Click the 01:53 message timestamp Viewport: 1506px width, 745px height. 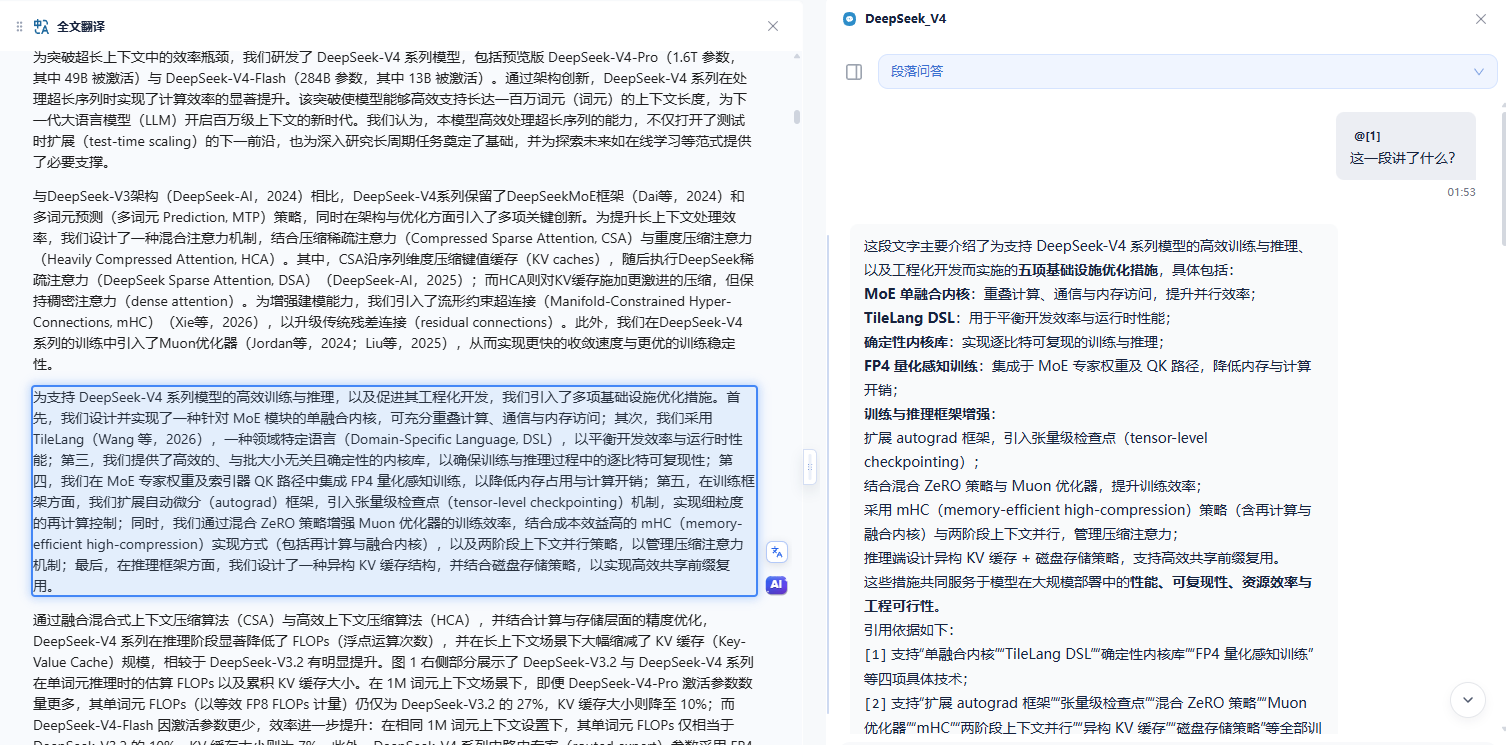tap(1461, 192)
